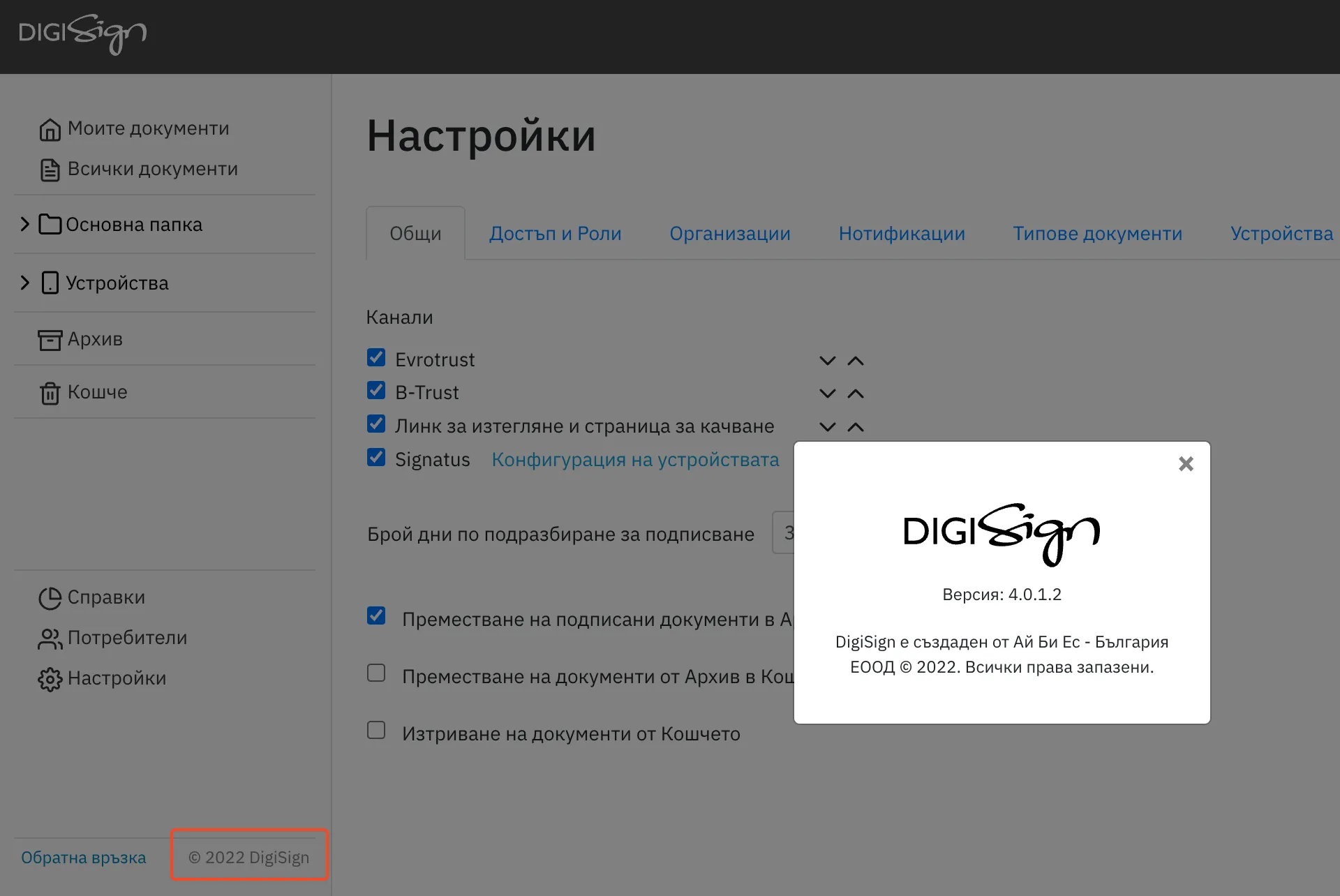Select the Общи tab
This screenshot has width=1340, height=896.
coord(415,234)
